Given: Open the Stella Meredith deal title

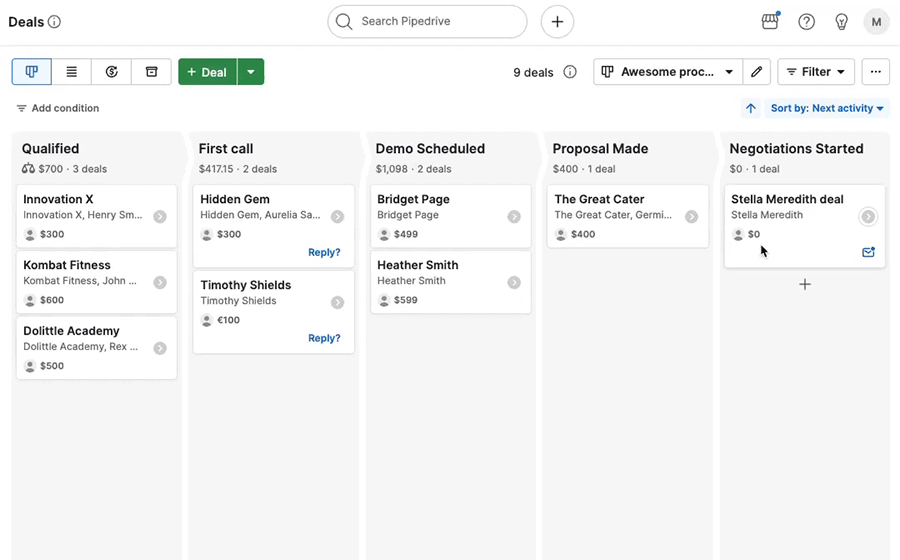Looking at the screenshot, I should [x=788, y=199].
